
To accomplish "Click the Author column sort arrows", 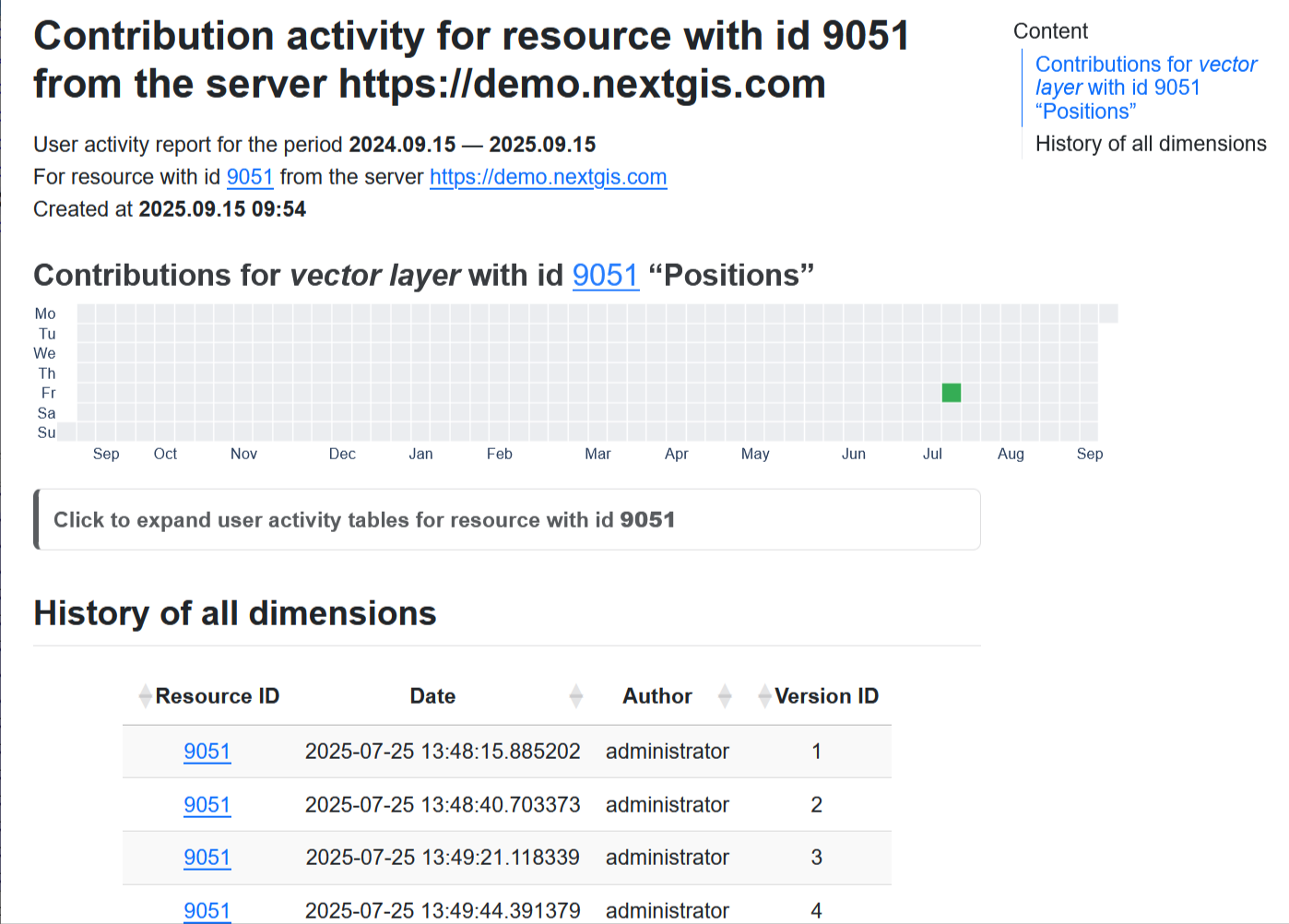I will [725, 696].
